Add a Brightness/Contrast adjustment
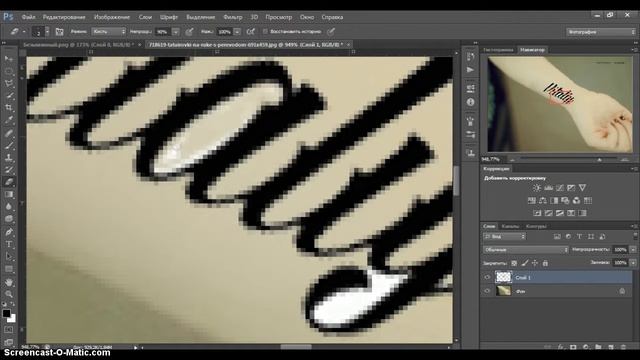640x360 pixels. (537, 188)
